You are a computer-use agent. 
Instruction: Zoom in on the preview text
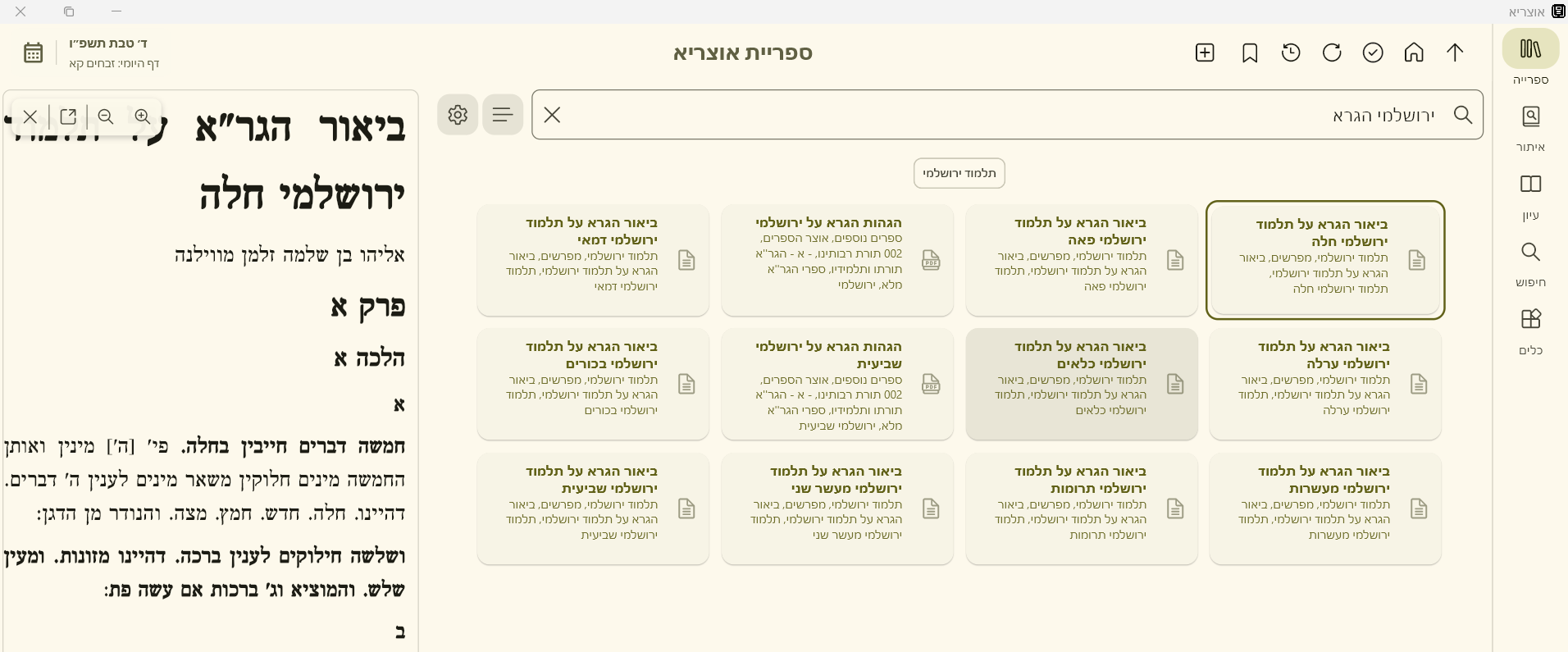coord(143,116)
